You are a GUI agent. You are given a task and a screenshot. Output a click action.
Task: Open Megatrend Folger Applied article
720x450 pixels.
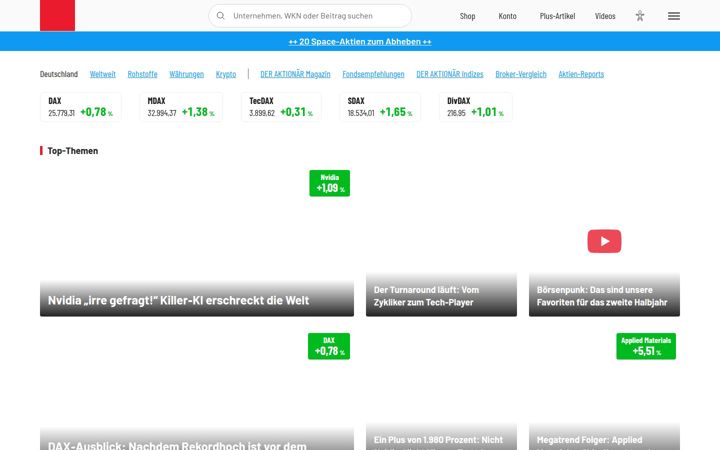click(590, 441)
